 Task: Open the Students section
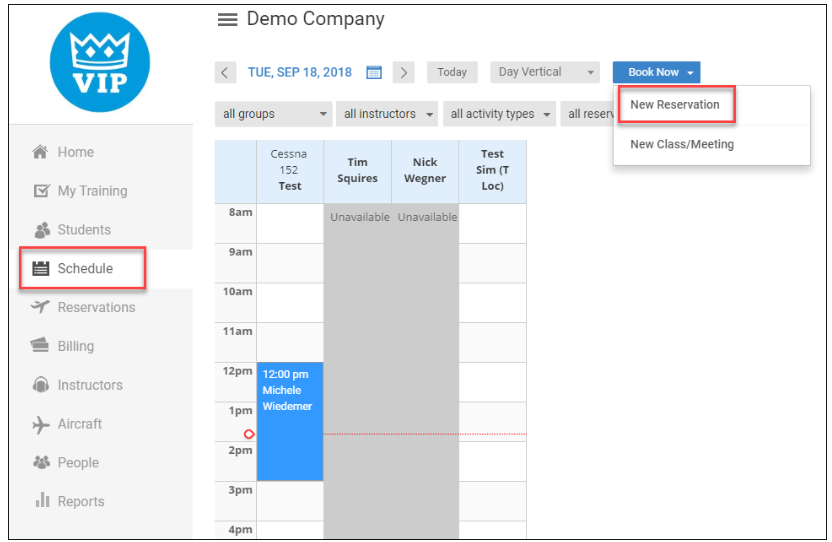[x=84, y=230]
